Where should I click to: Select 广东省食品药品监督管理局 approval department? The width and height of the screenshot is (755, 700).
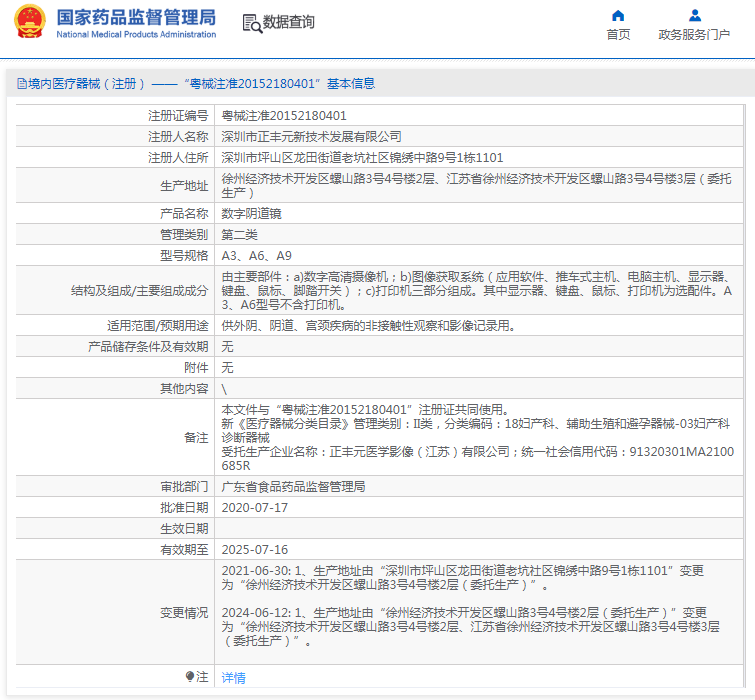pyautogui.click(x=293, y=487)
